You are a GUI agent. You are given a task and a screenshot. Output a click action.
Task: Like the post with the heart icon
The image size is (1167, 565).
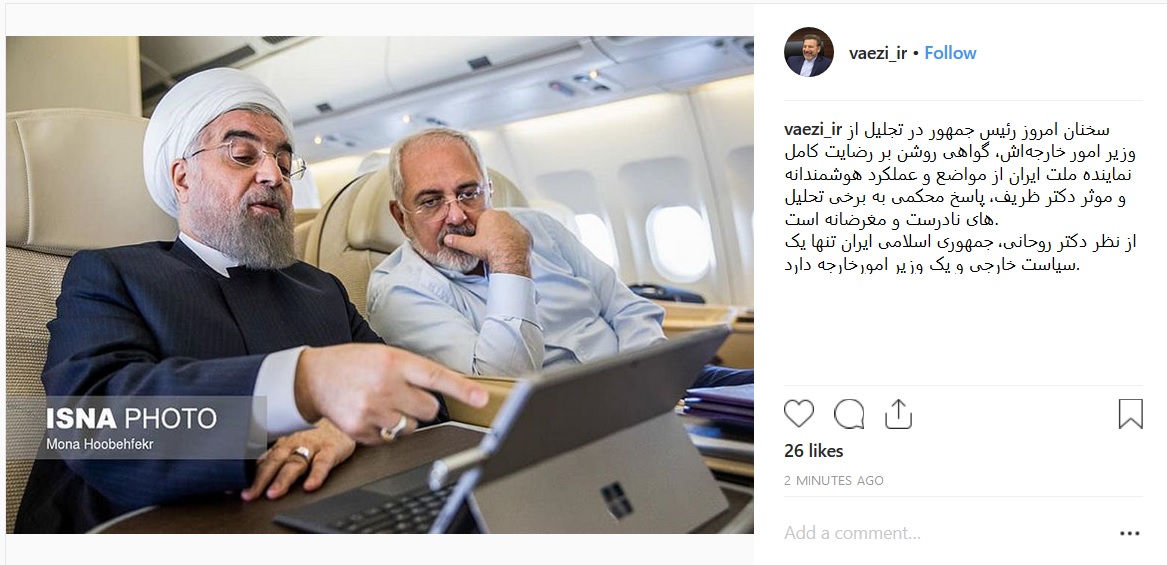[x=799, y=414]
